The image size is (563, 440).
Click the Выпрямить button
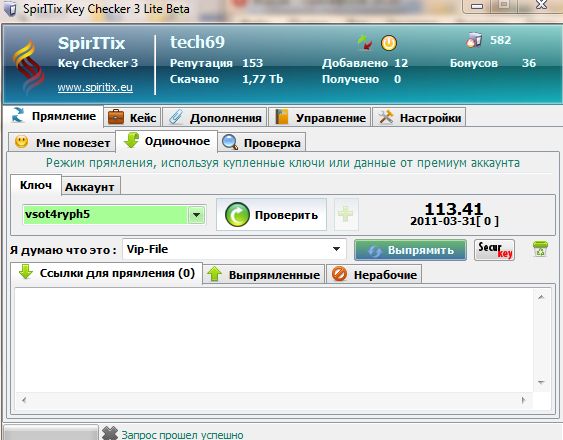[x=410, y=250]
